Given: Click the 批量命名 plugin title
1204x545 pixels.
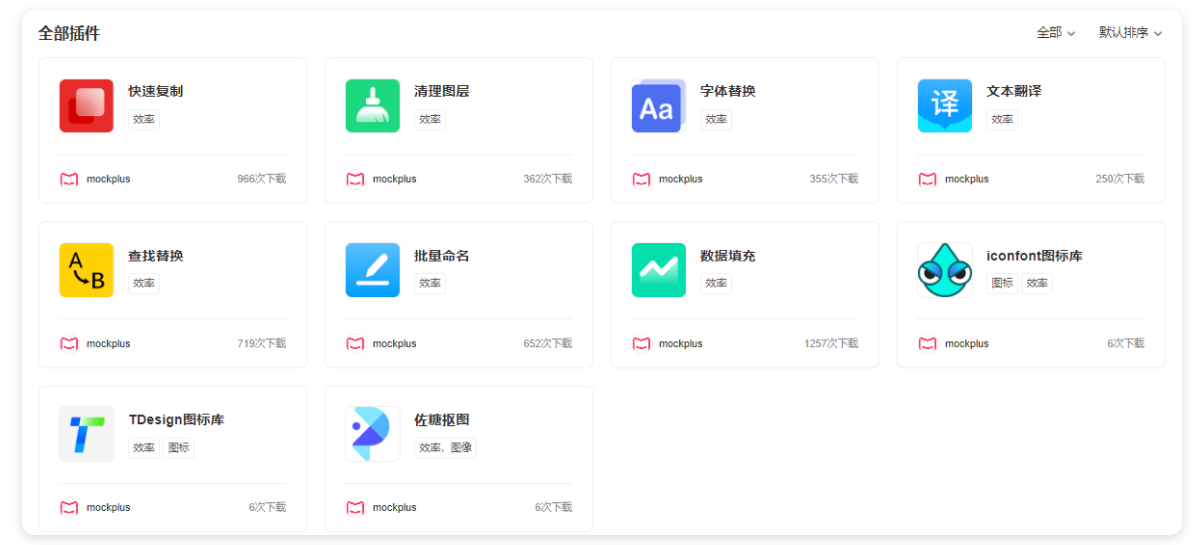Looking at the screenshot, I should click(x=442, y=256).
